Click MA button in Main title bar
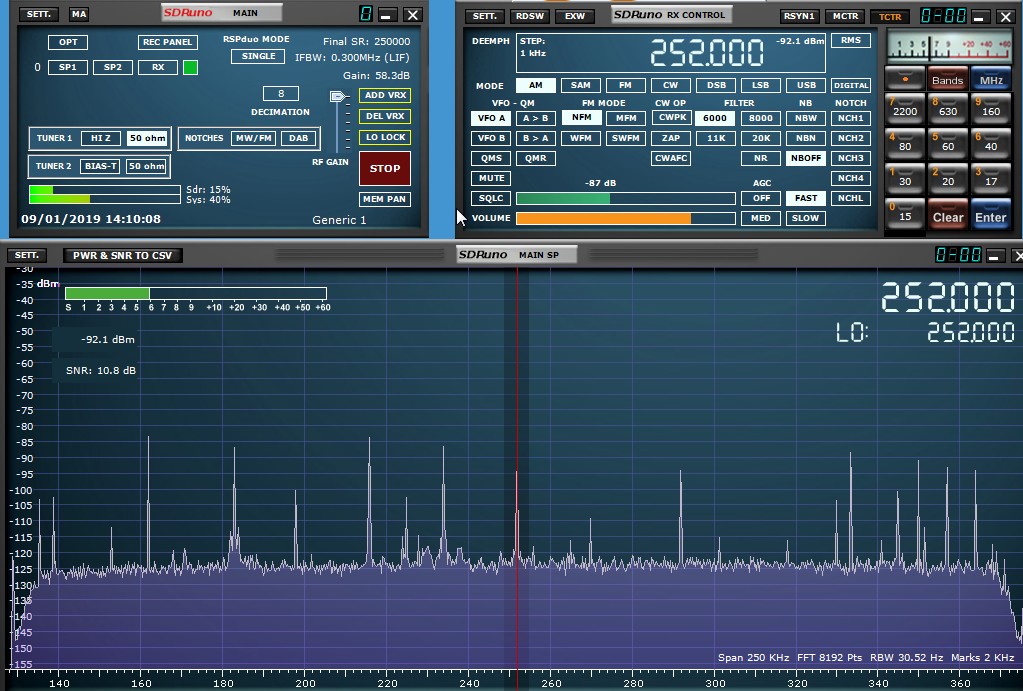 [x=79, y=14]
